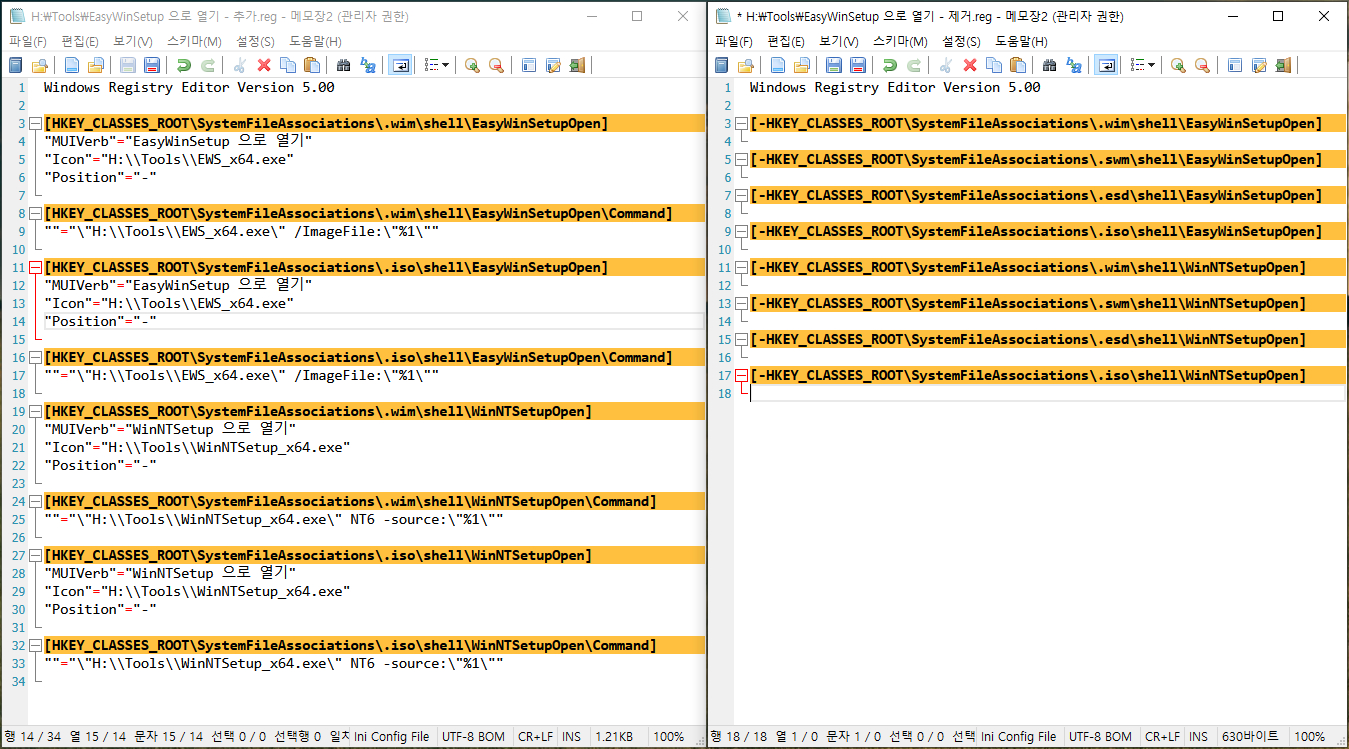1349x749 pixels.
Task: Open the 스키마(M) menu in left window
Action: 194,41
